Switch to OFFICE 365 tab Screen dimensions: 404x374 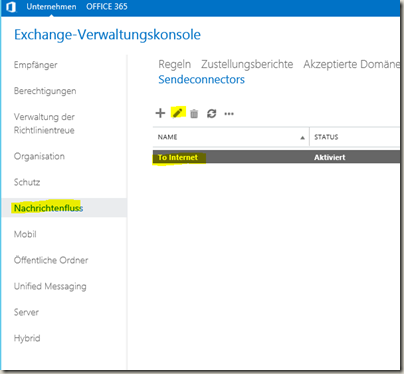107,7
